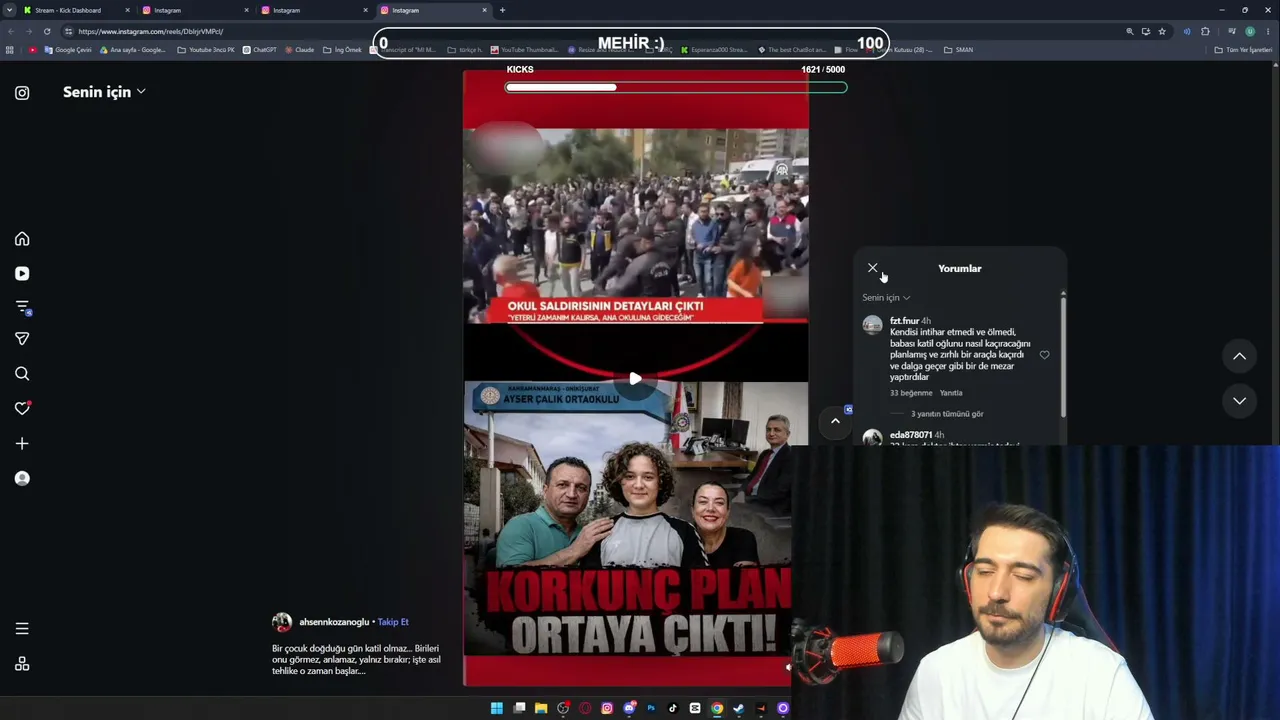Open Notifications heart icon in the sidebar
This screenshot has height=720, width=1280.
22,408
